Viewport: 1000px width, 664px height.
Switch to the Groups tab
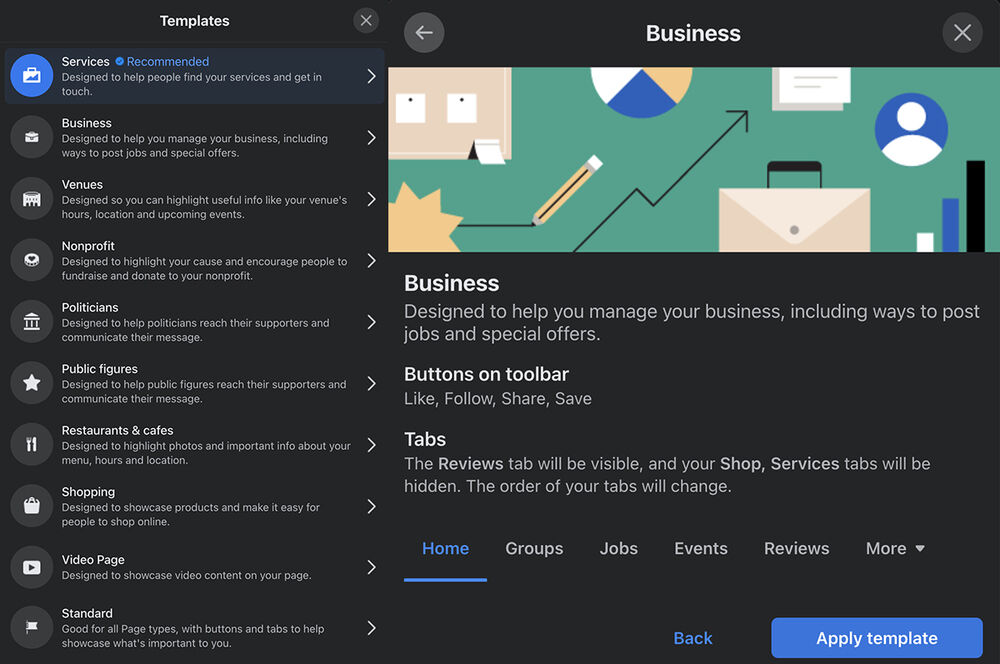[x=534, y=549]
